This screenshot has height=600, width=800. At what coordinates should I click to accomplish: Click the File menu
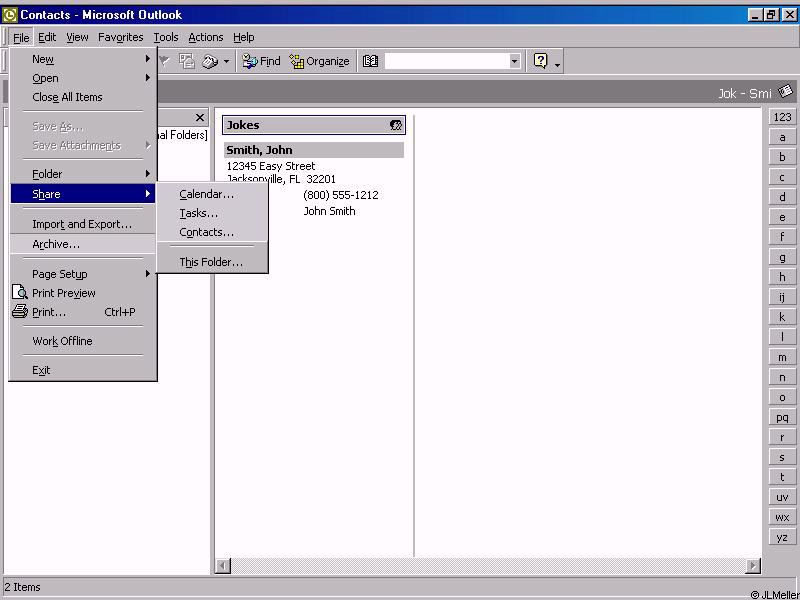pos(21,37)
